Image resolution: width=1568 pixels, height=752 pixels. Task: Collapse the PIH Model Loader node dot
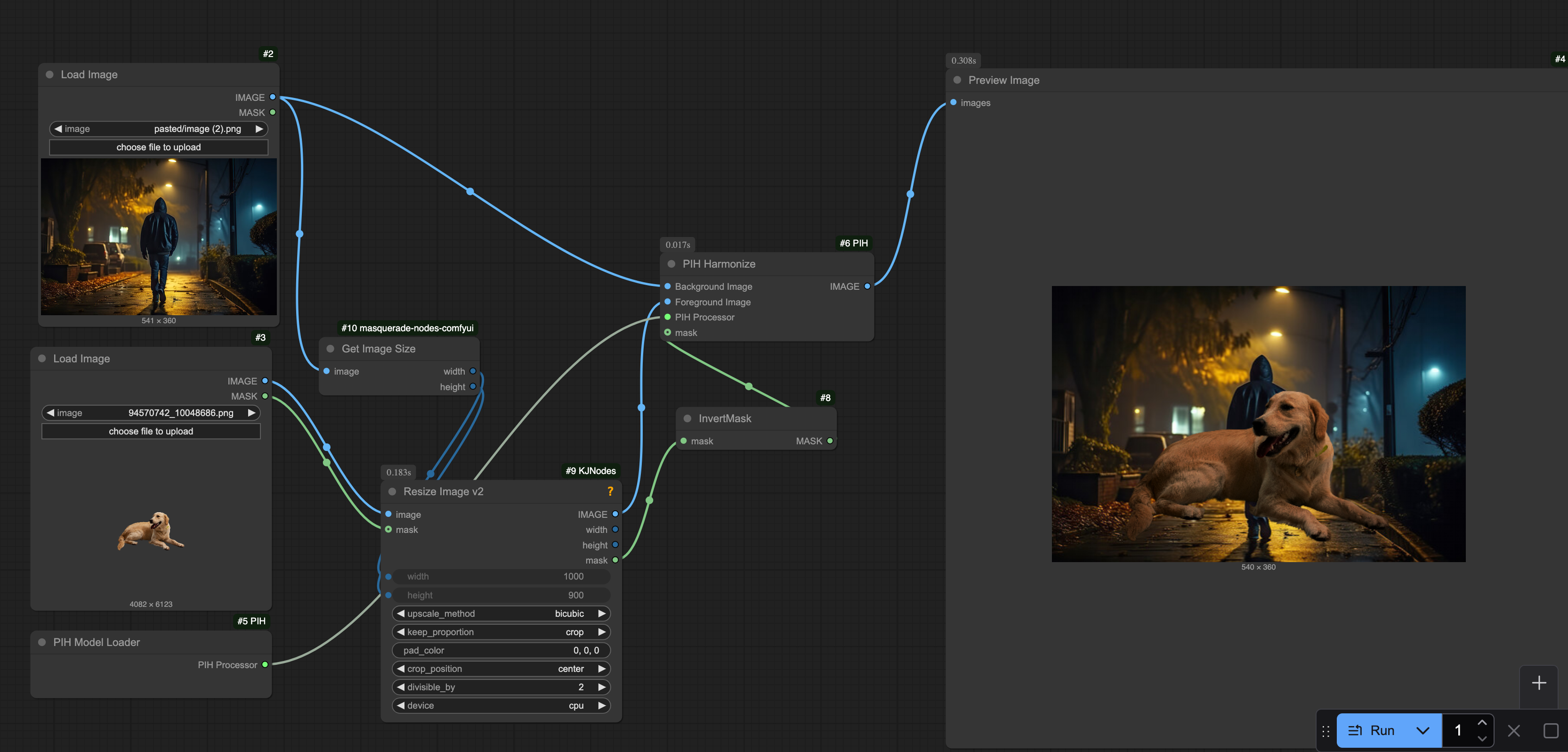(42, 642)
